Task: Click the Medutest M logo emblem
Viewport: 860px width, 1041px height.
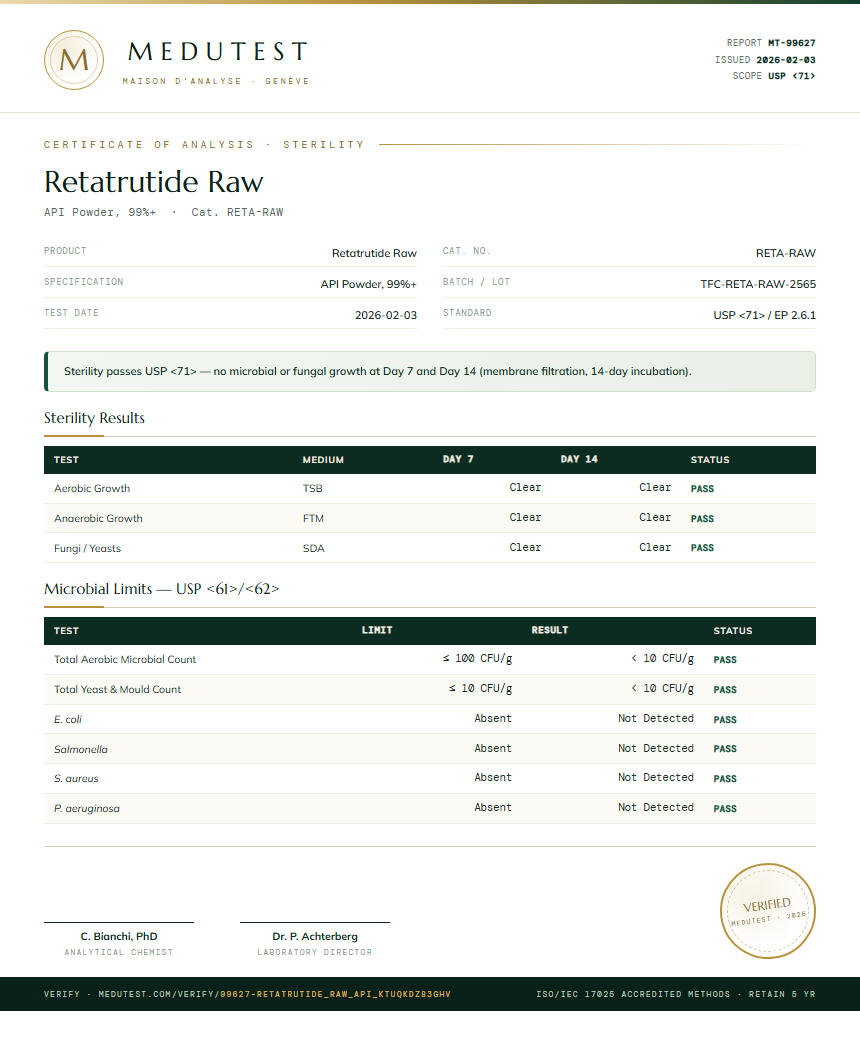Action: (74, 60)
